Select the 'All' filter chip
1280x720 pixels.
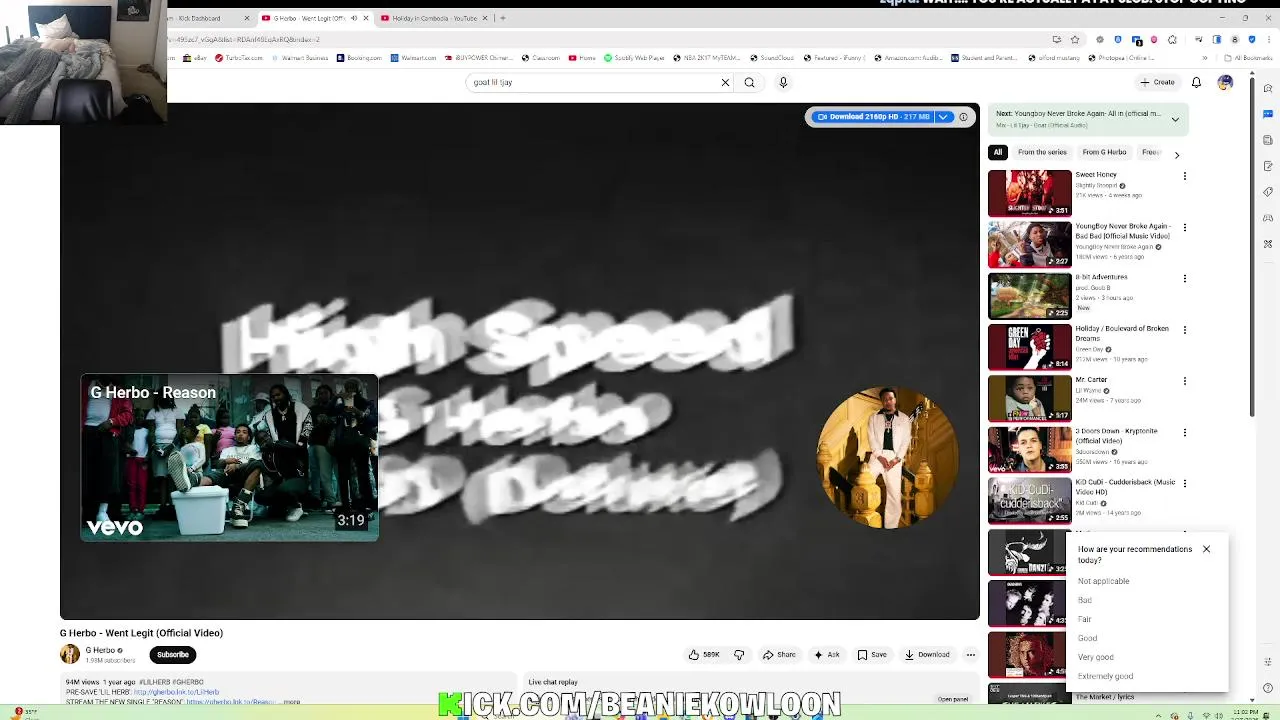(x=997, y=152)
